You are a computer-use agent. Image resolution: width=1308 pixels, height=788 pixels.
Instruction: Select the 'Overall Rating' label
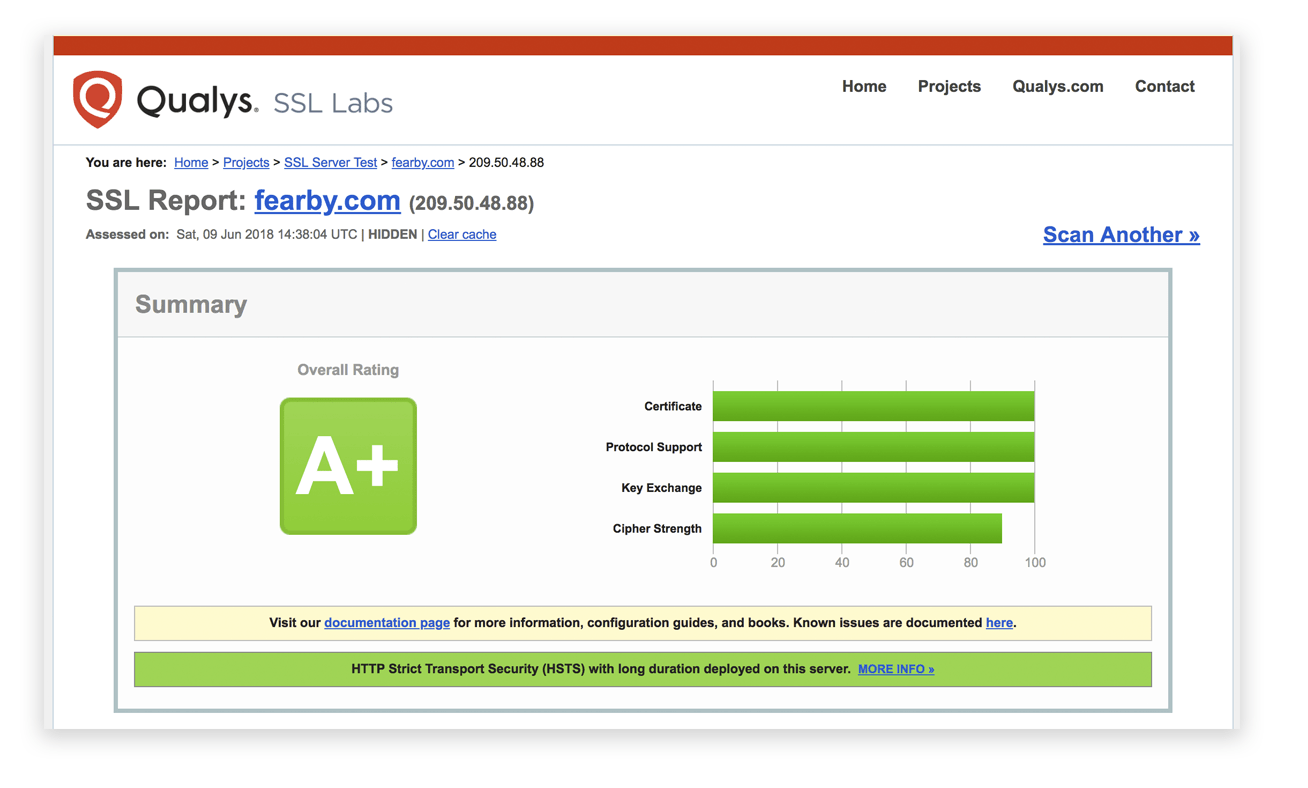(348, 370)
